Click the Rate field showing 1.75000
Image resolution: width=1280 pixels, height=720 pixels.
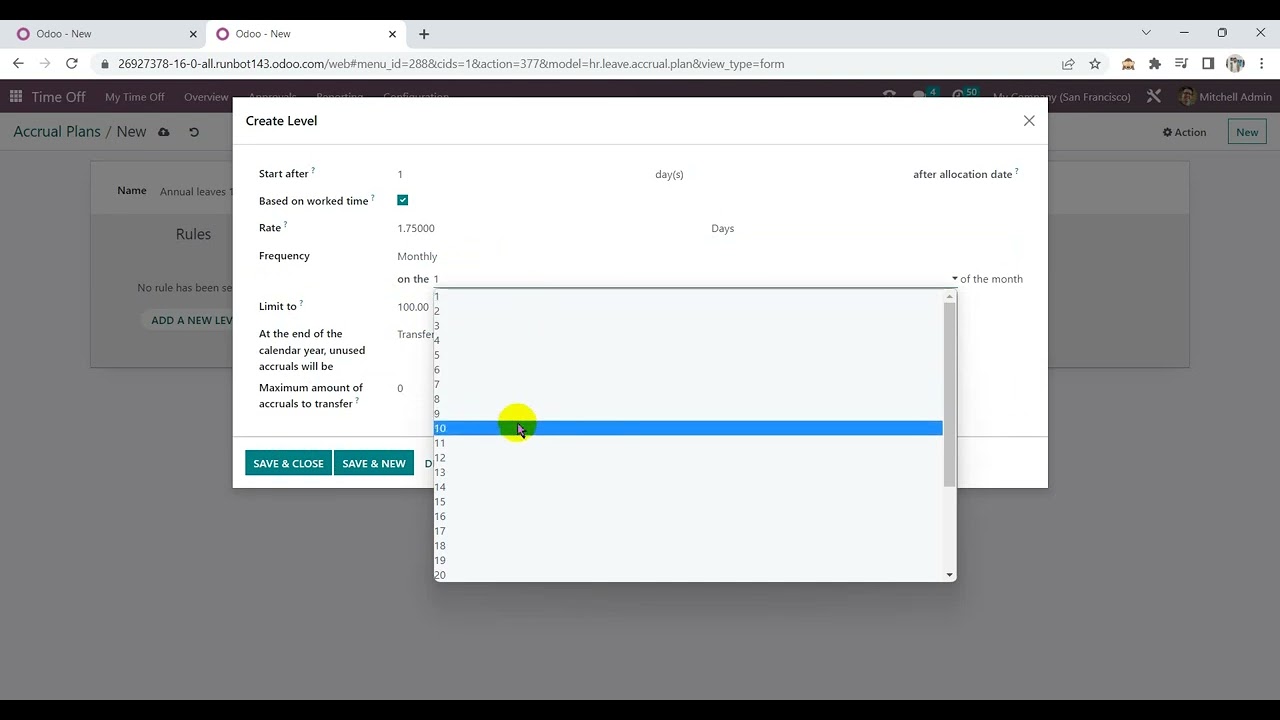coord(548,228)
